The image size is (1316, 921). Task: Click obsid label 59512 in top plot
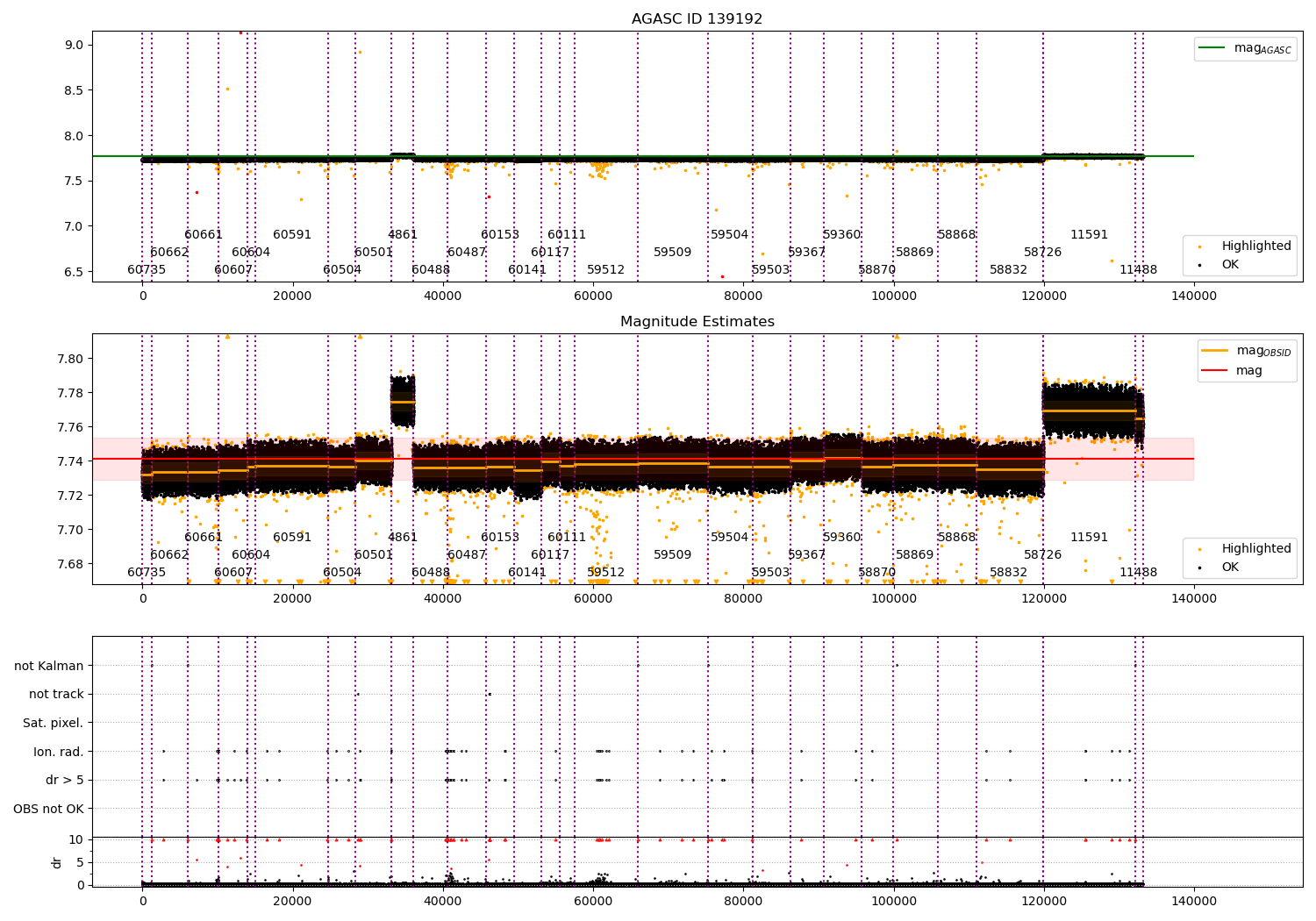pyautogui.click(x=606, y=270)
